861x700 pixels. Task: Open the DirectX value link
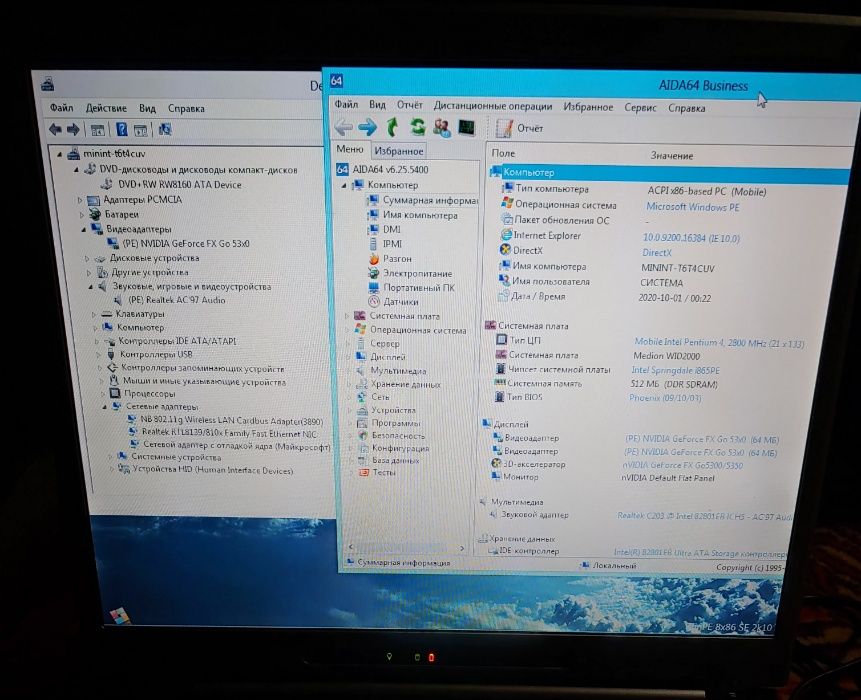pyautogui.click(x=657, y=253)
